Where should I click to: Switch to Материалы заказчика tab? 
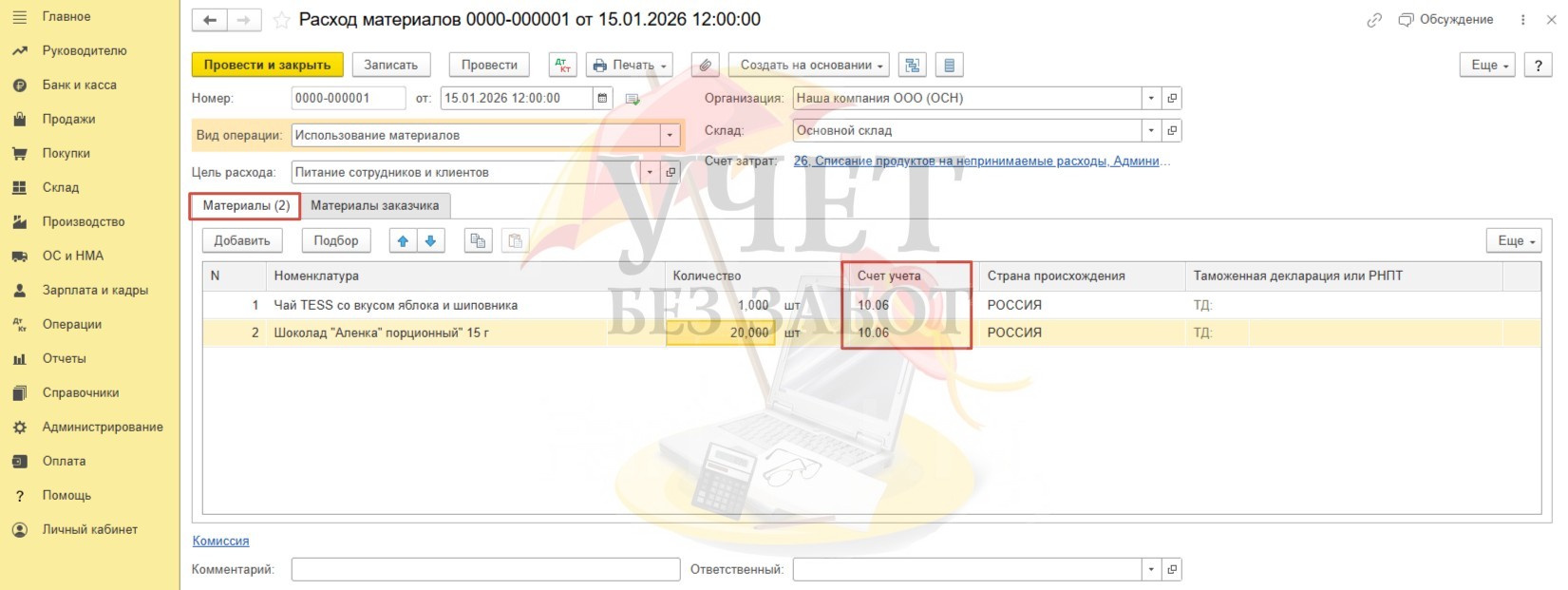tap(375, 205)
